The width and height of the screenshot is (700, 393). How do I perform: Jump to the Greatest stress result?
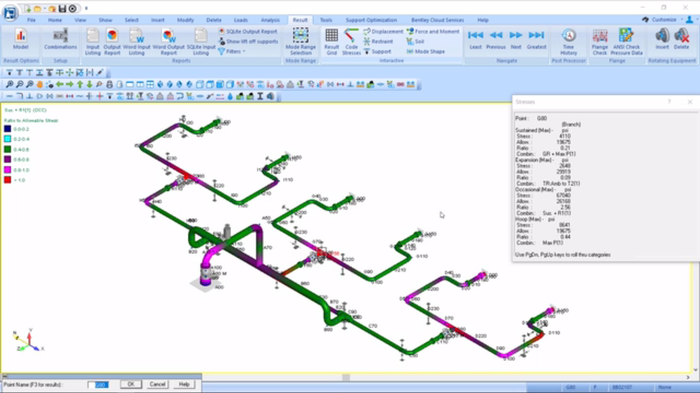click(536, 39)
